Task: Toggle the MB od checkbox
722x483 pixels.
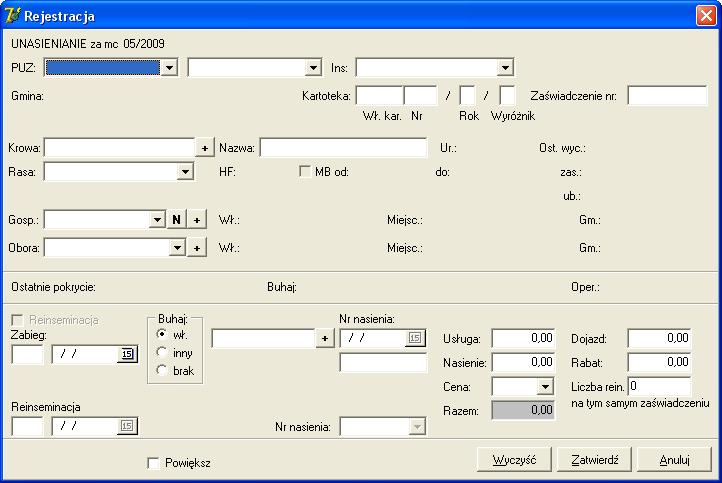Action: point(304,171)
